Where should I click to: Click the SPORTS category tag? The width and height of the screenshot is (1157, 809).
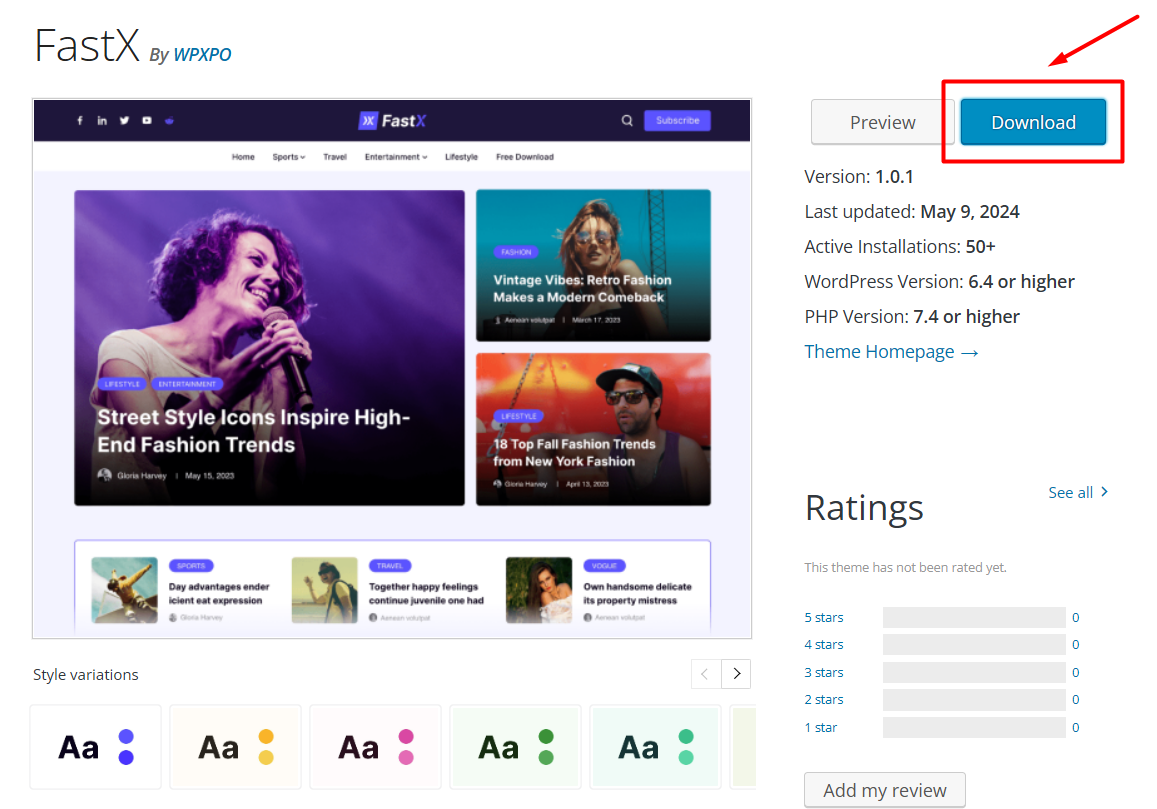pyautogui.click(x=191, y=565)
